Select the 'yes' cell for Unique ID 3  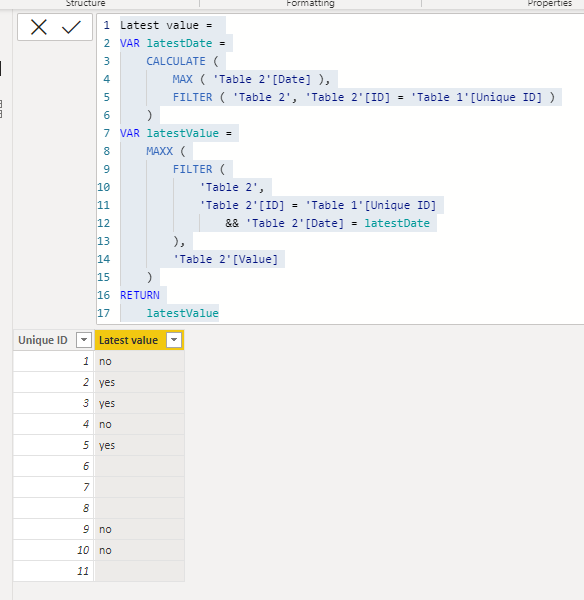139,403
